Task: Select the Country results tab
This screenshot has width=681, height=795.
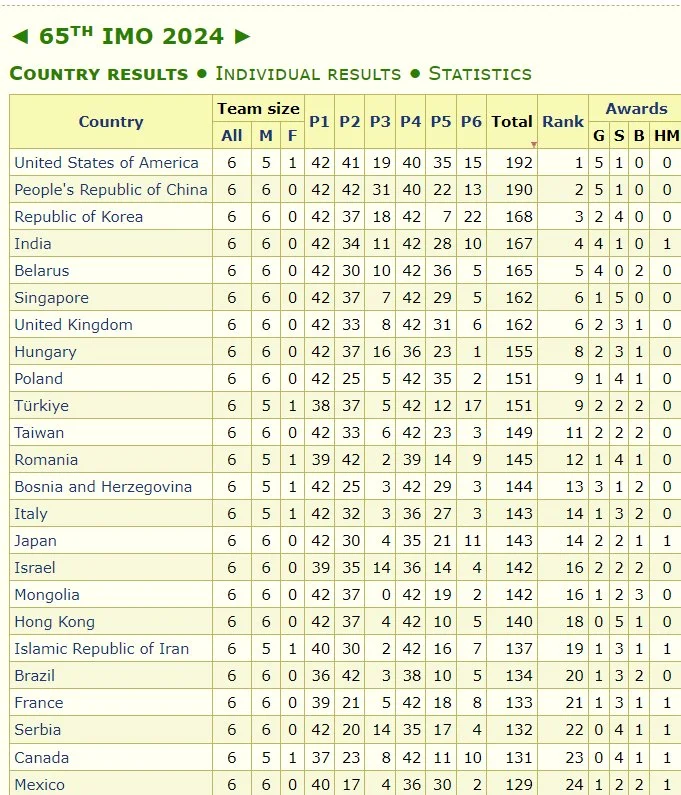Action: point(99,74)
